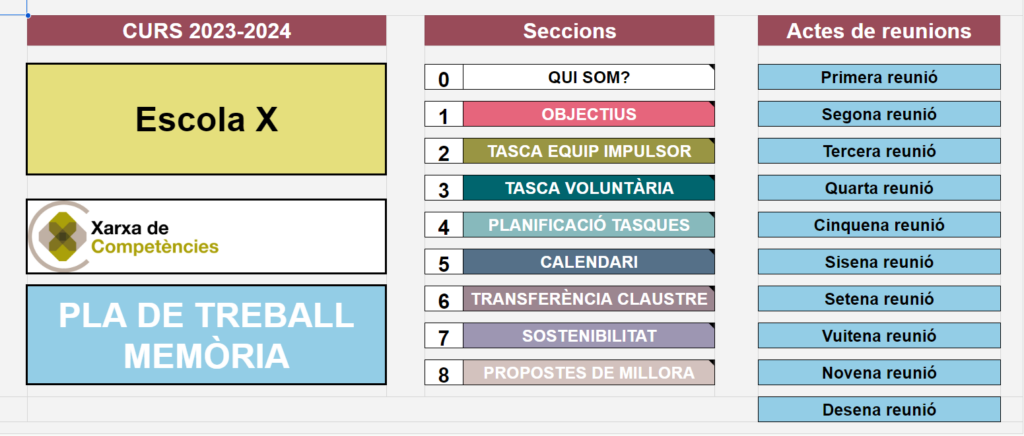Image resolution: width=1024 pixels, height=436 pixels.
Task: Select the yellow Escola X cell
Action: pyautogui.click(x=206, y=119)
